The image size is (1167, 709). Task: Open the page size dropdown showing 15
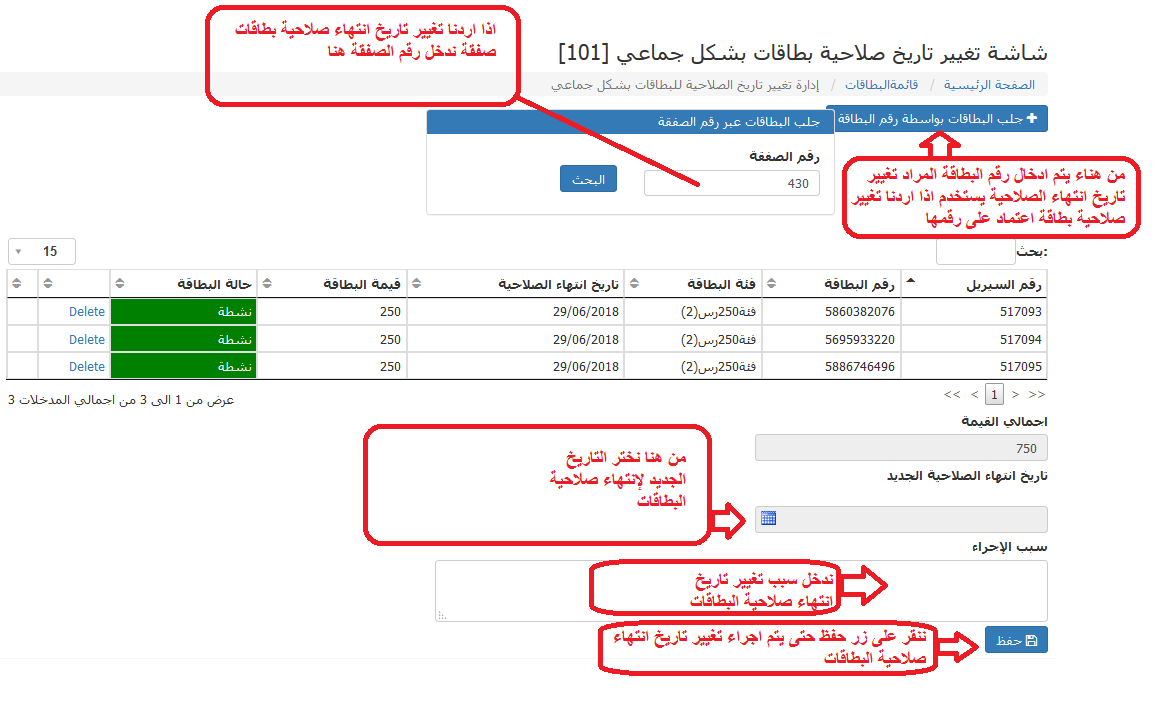pos(42,252)
